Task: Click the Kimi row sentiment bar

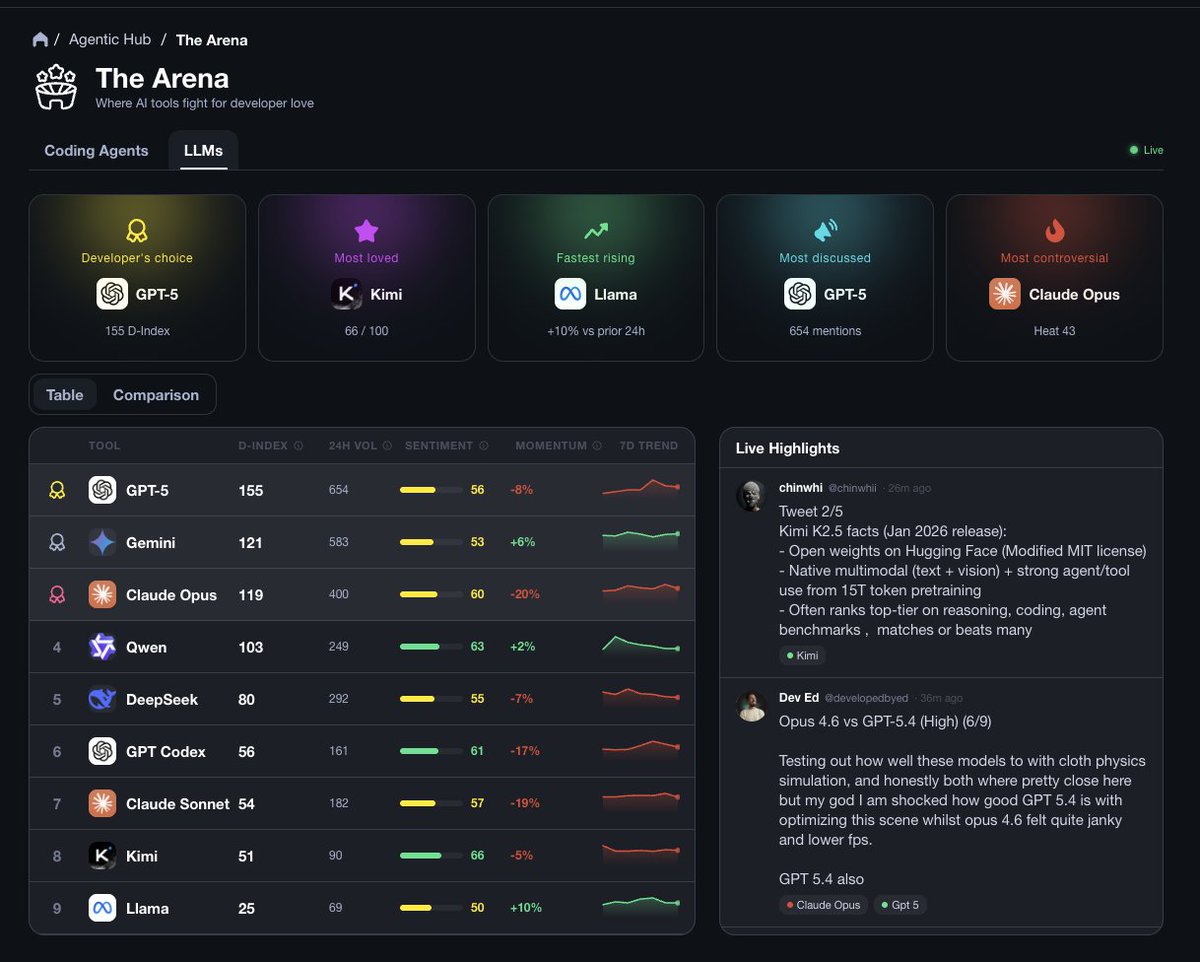Action: pos(431,856)
